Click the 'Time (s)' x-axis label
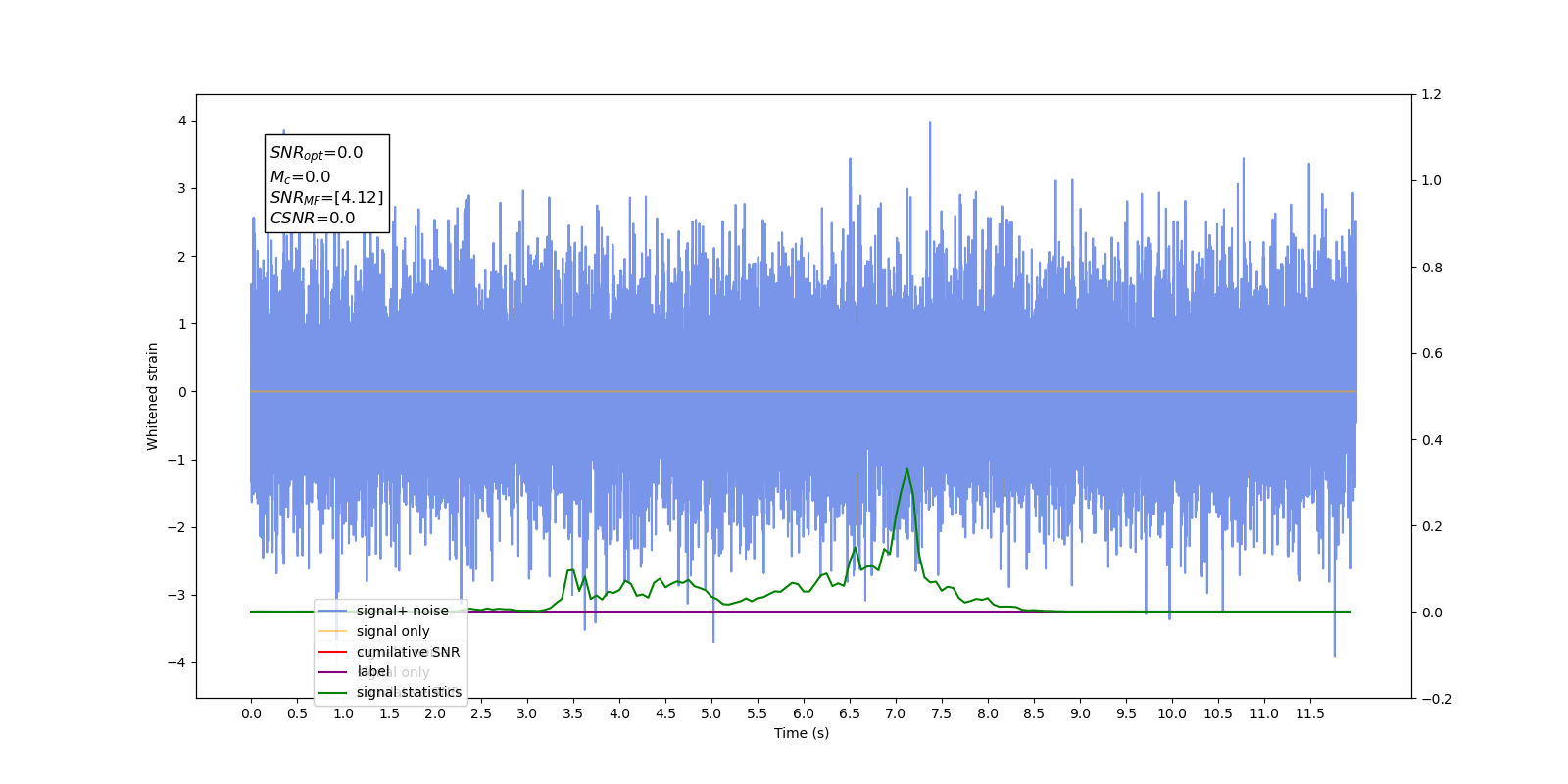Screen dimensions: 1568x784 coord(802,733)
